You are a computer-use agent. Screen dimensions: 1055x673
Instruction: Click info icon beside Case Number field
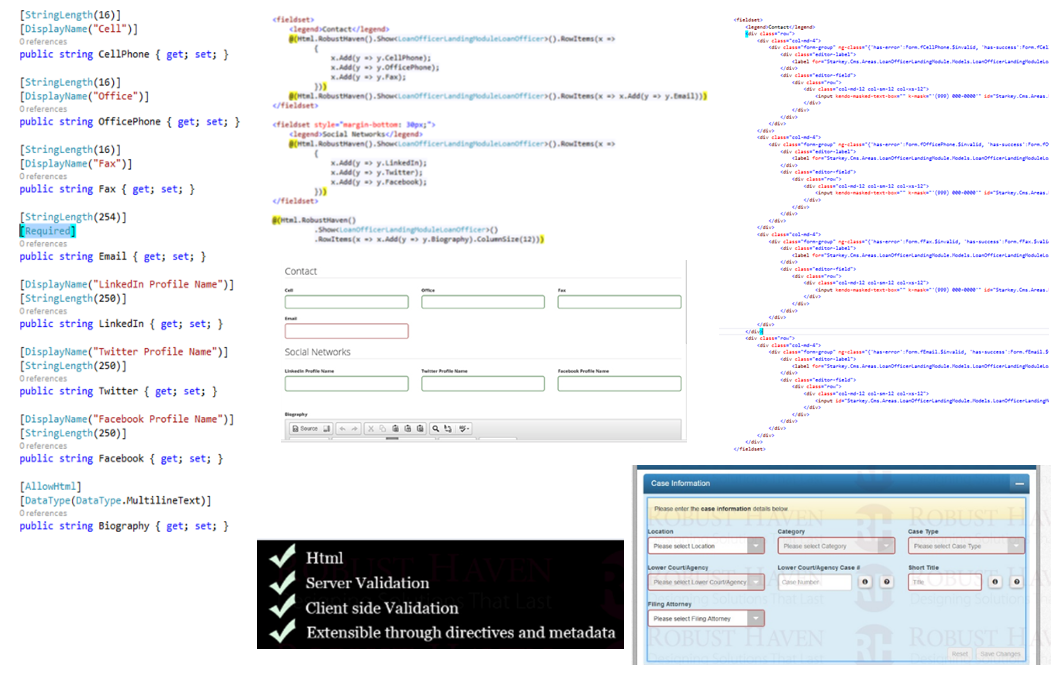(x=865, y=582)
